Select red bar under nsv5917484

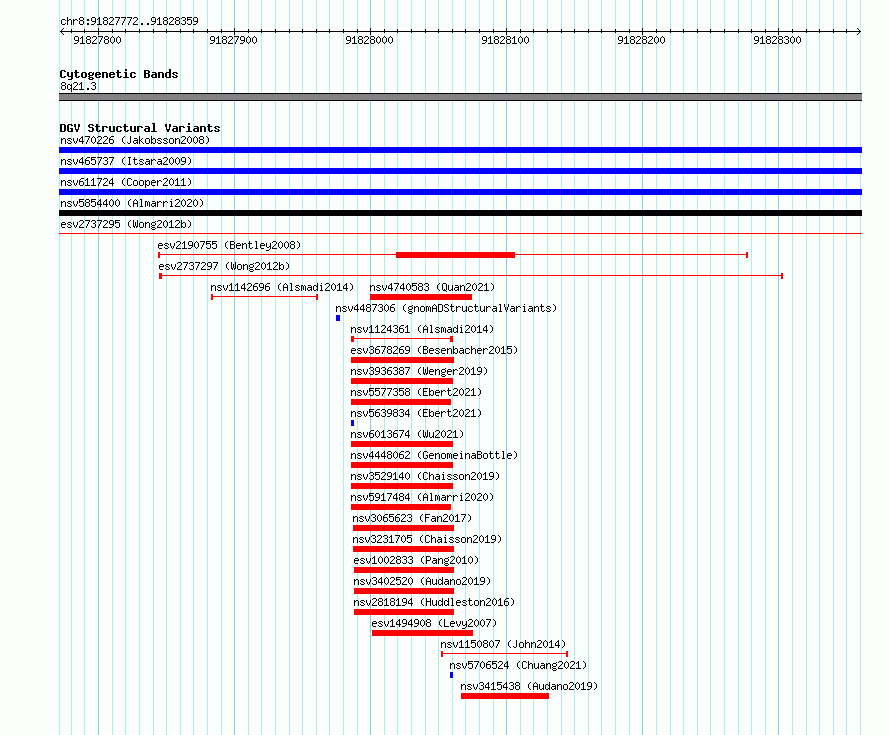click(401, 507)
